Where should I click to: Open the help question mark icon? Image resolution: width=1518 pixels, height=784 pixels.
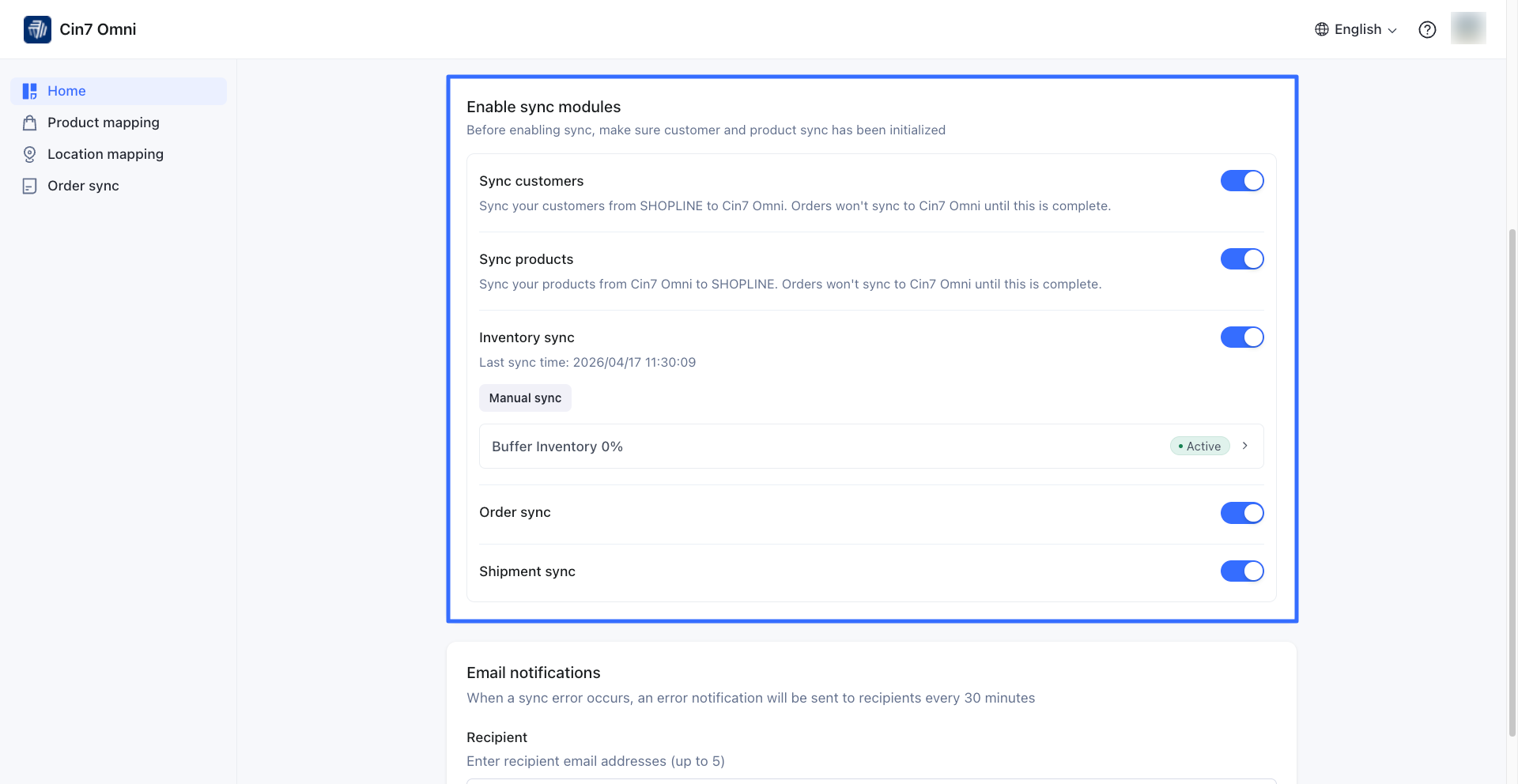click(x=1427, y=29)
